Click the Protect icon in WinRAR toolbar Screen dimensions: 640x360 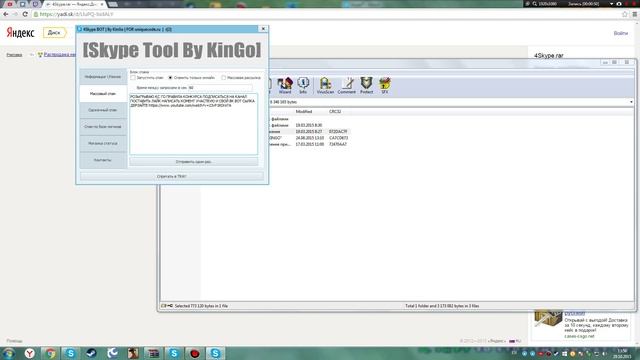[x=366, y=86]
